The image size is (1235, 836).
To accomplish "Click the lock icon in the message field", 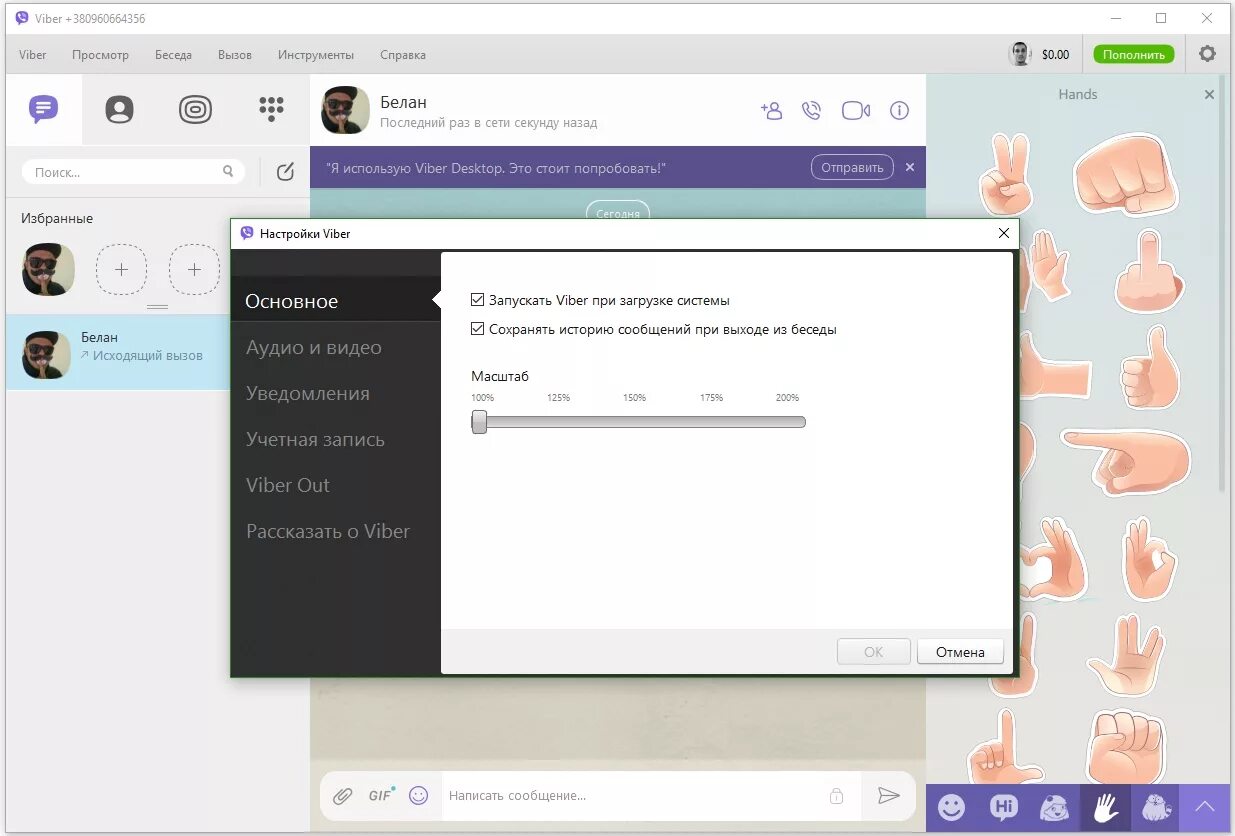I will tap(836, 796).
